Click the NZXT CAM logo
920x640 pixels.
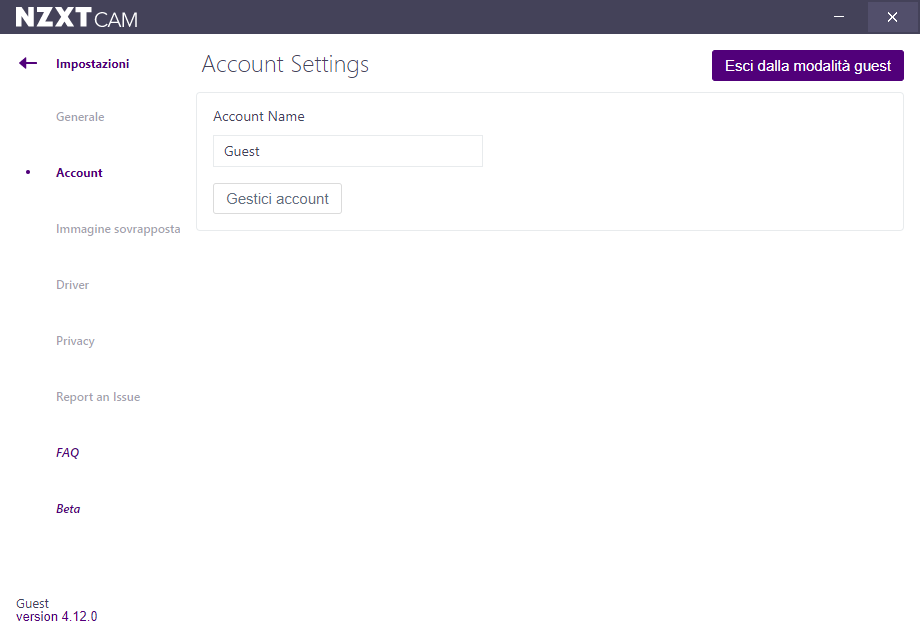click(x=76, y=17)
